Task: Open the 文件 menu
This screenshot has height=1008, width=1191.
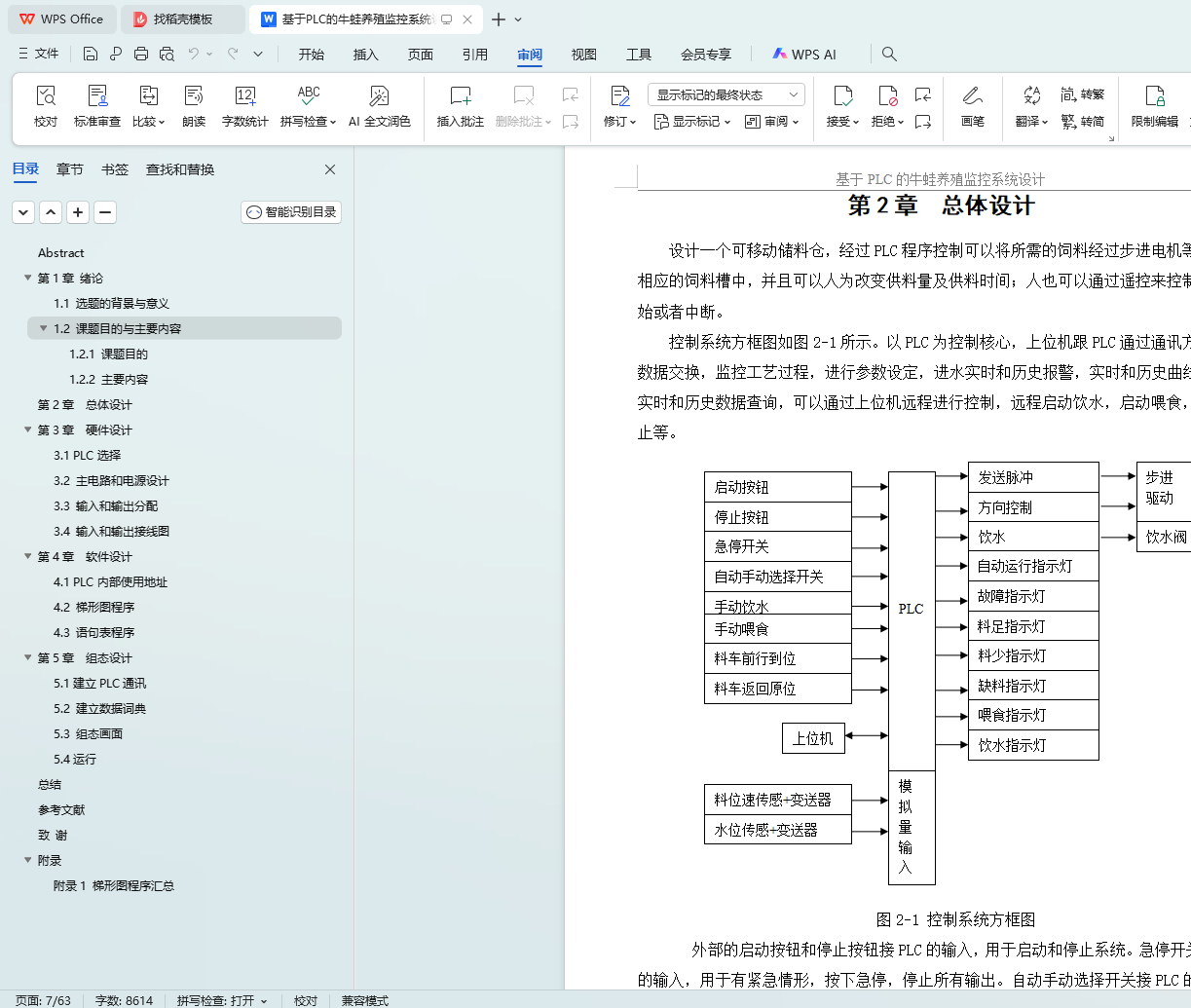Action: tap(39, 54)
